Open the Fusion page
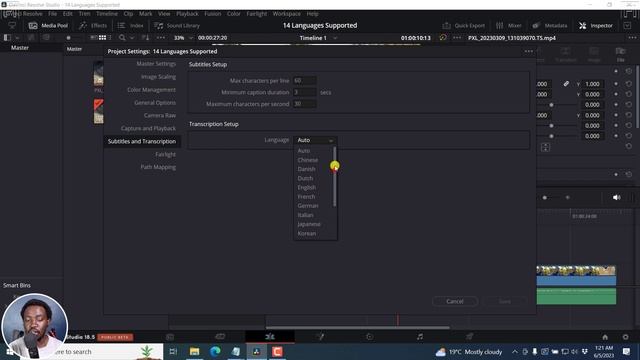Screen dimensions: 640x360 click(x=320, y=337)
